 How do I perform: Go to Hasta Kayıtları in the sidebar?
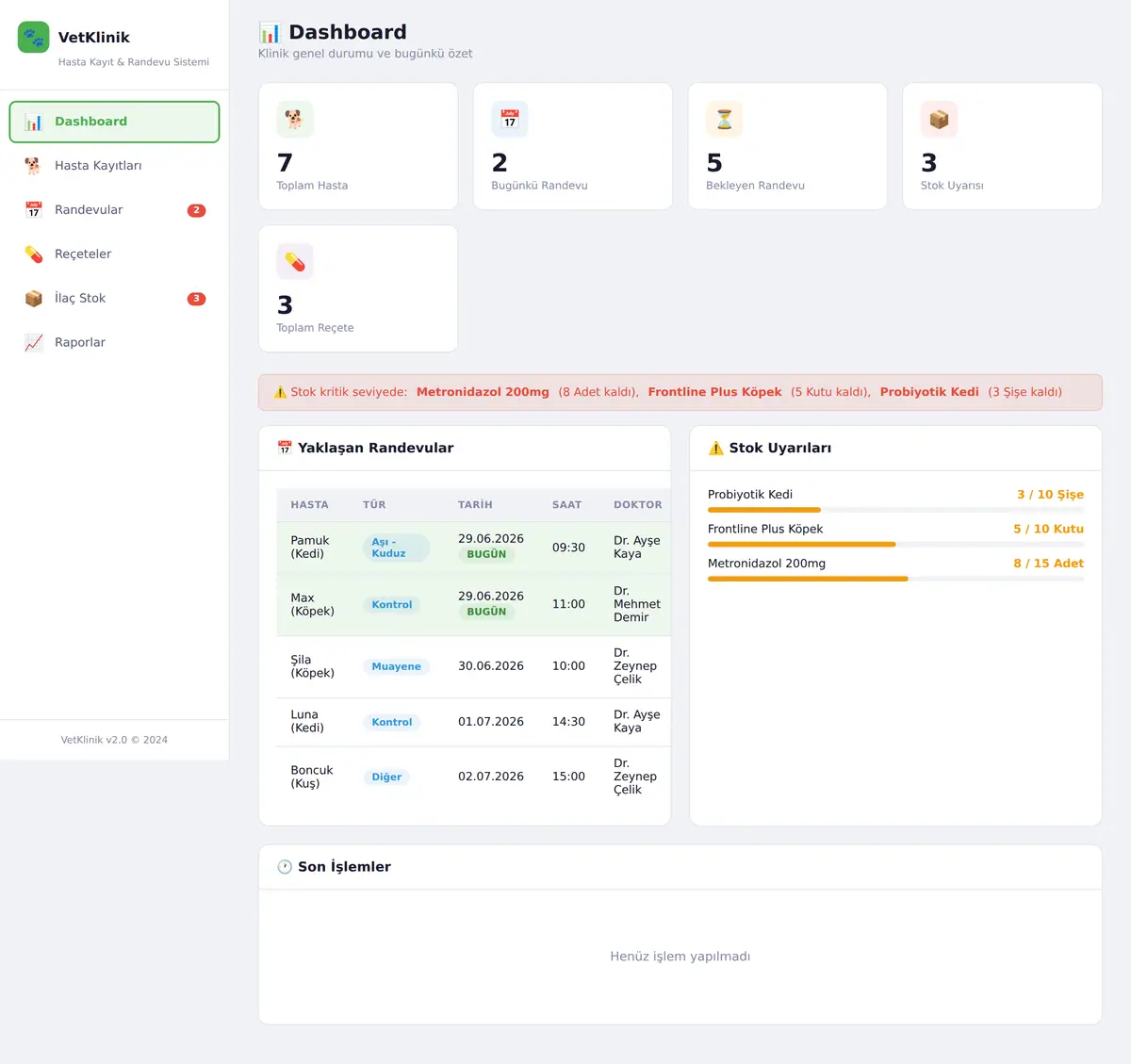[114, 166]
